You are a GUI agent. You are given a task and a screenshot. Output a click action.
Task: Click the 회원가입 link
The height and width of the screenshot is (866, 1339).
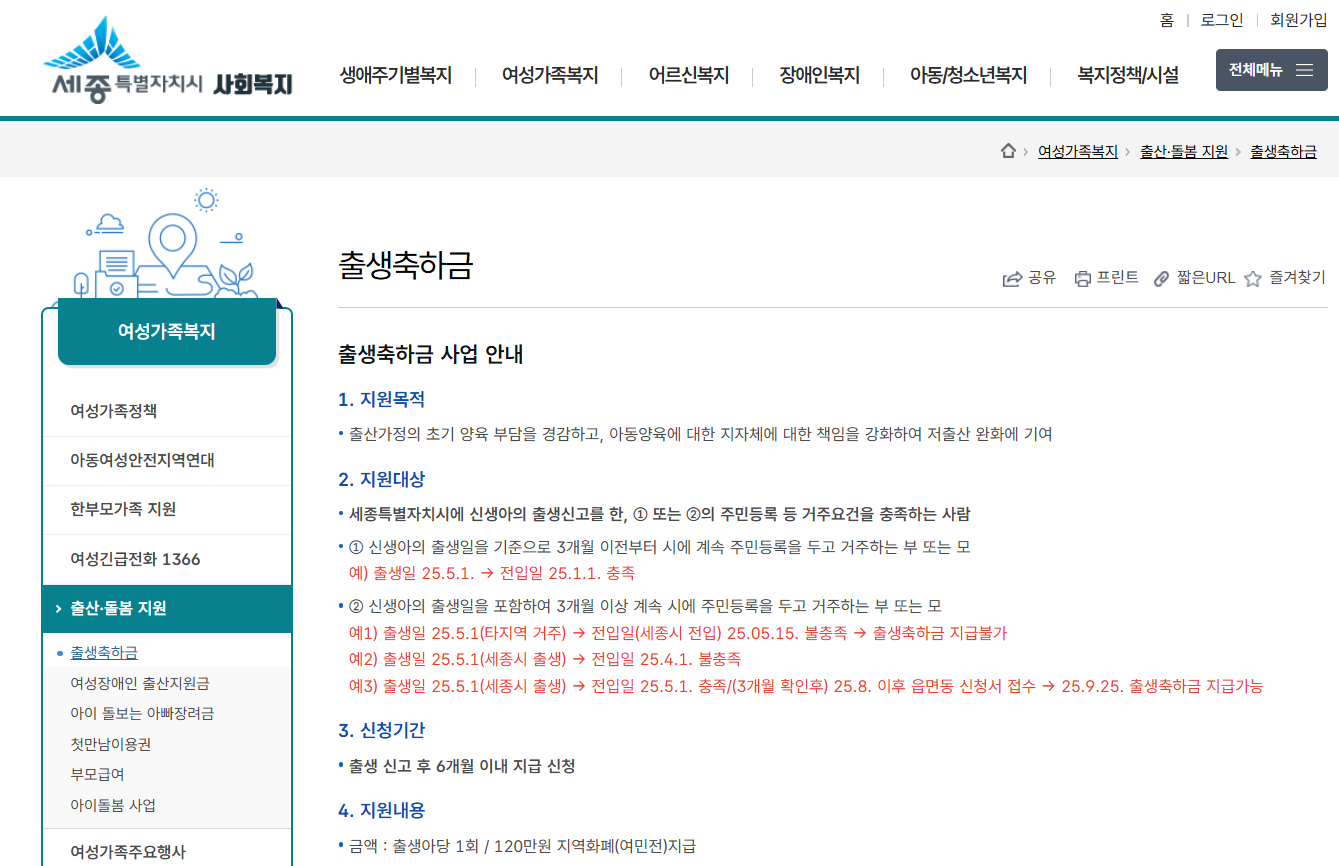[1298, 20]
